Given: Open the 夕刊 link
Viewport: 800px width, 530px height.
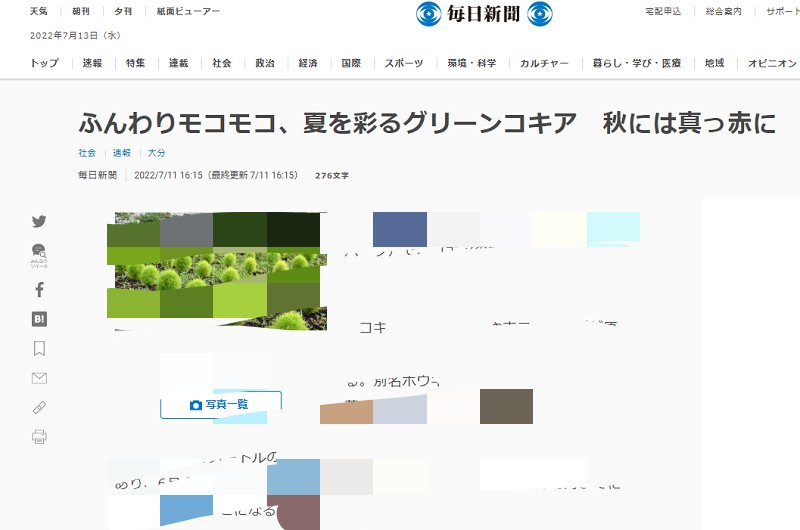Looking at the screenshot, I should 123,11.
